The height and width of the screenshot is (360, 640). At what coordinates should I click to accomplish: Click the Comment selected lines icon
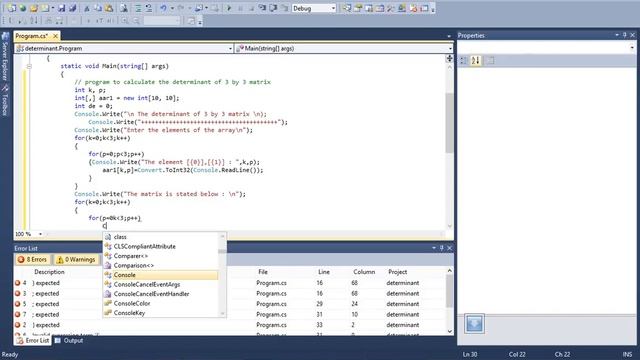(x=138, y=8)
